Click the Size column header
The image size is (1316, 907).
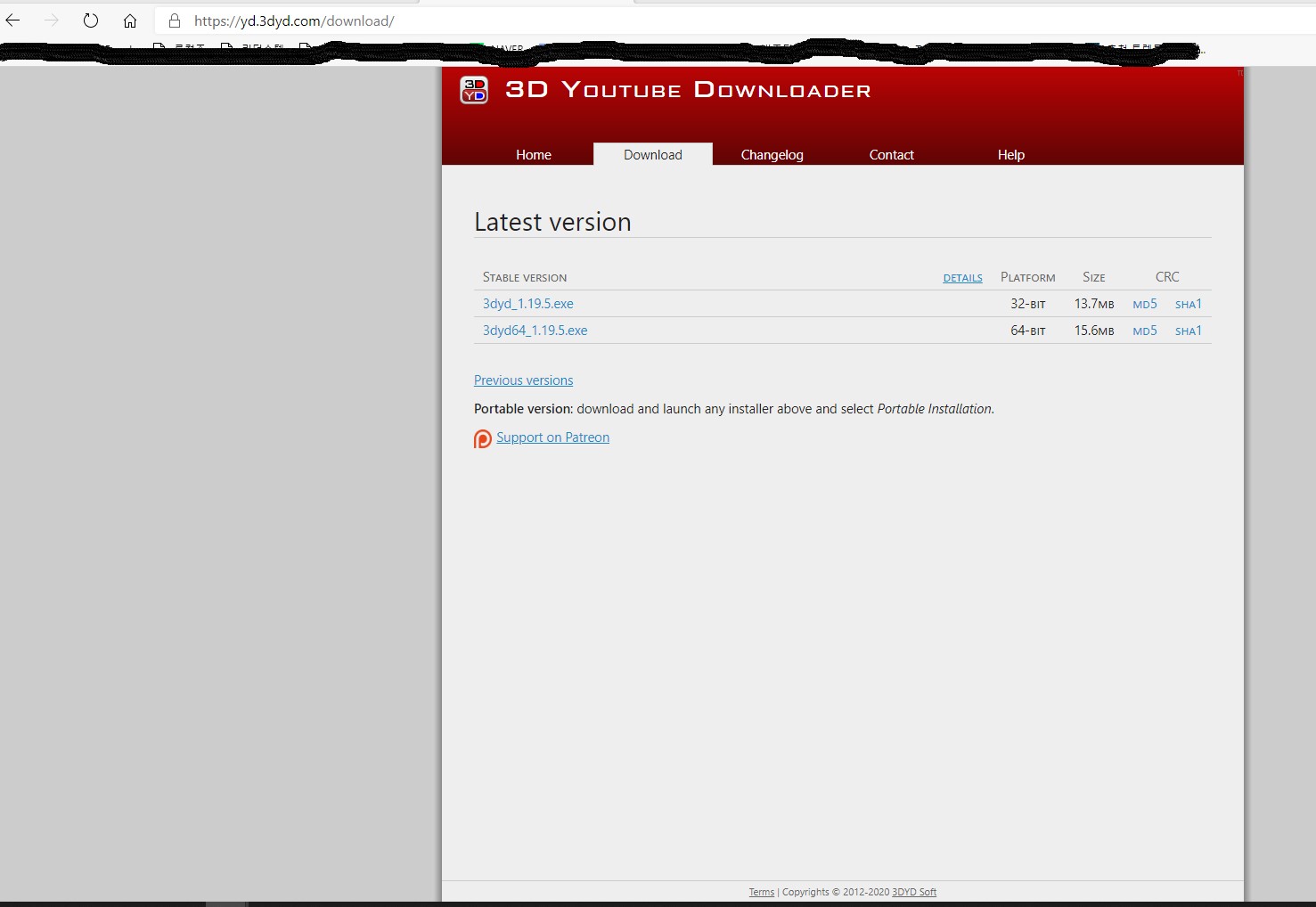[x=1094, y=277]
